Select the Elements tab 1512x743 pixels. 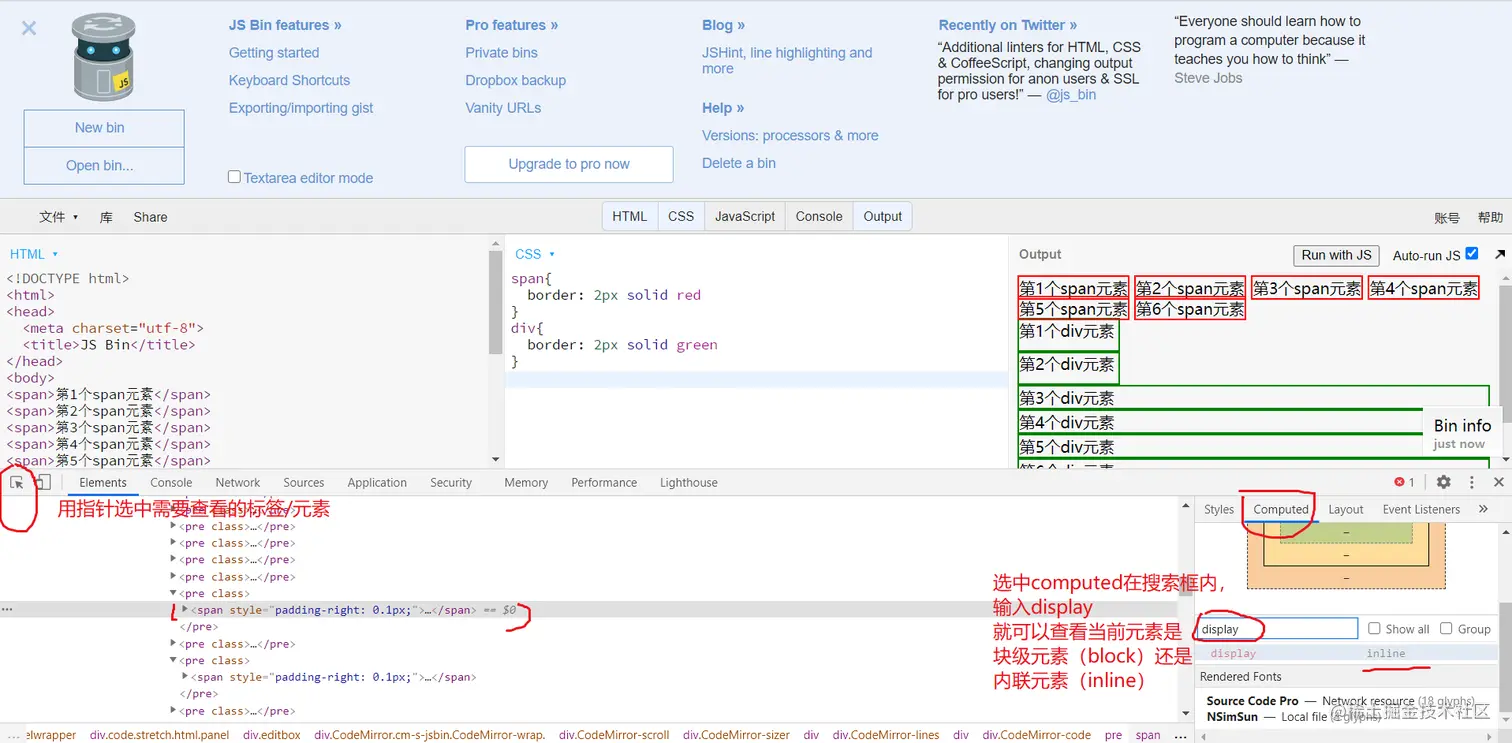[103, 482]
